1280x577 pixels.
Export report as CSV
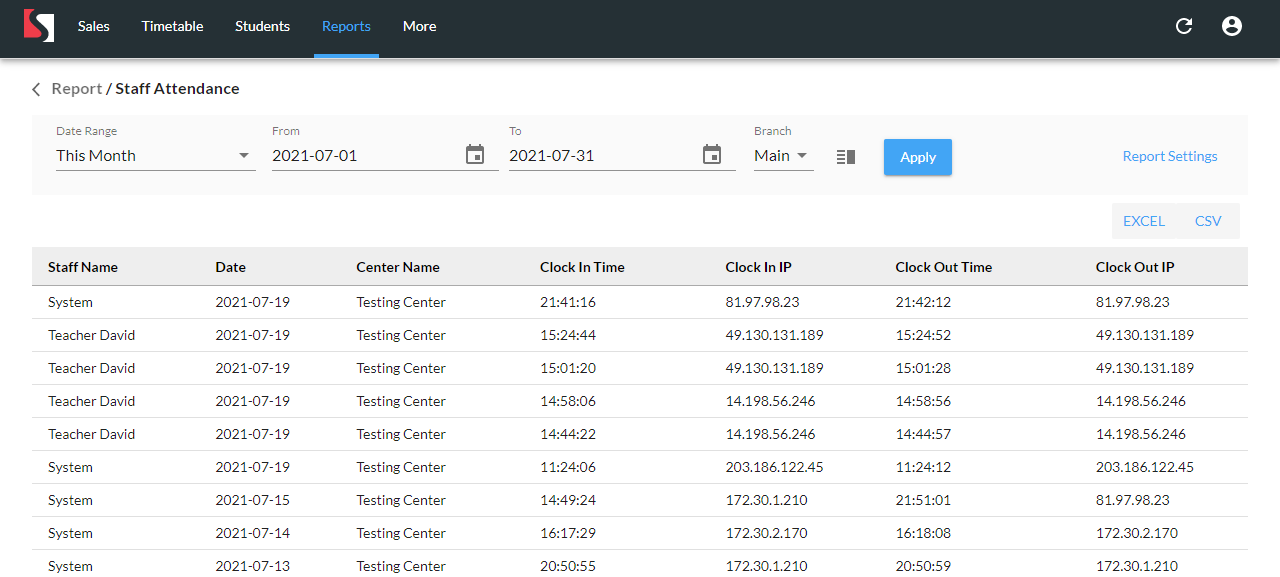tap(1208, 221)
